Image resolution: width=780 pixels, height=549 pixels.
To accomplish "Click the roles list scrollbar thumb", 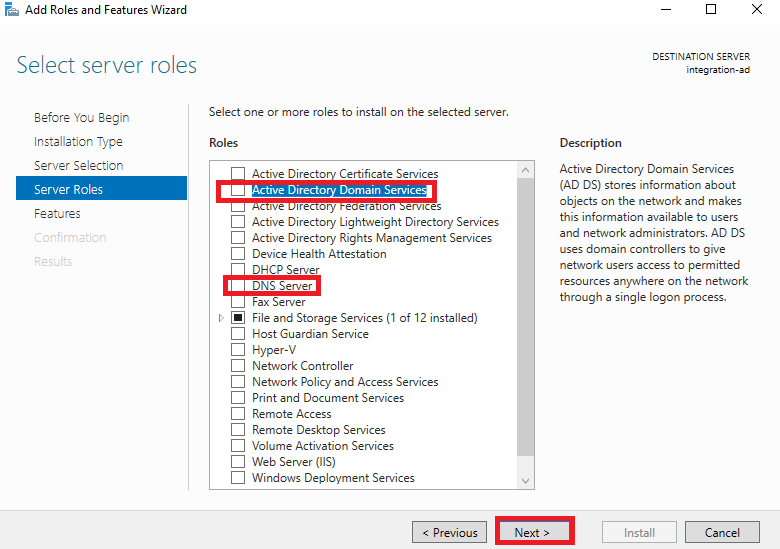I will [525, 317].
